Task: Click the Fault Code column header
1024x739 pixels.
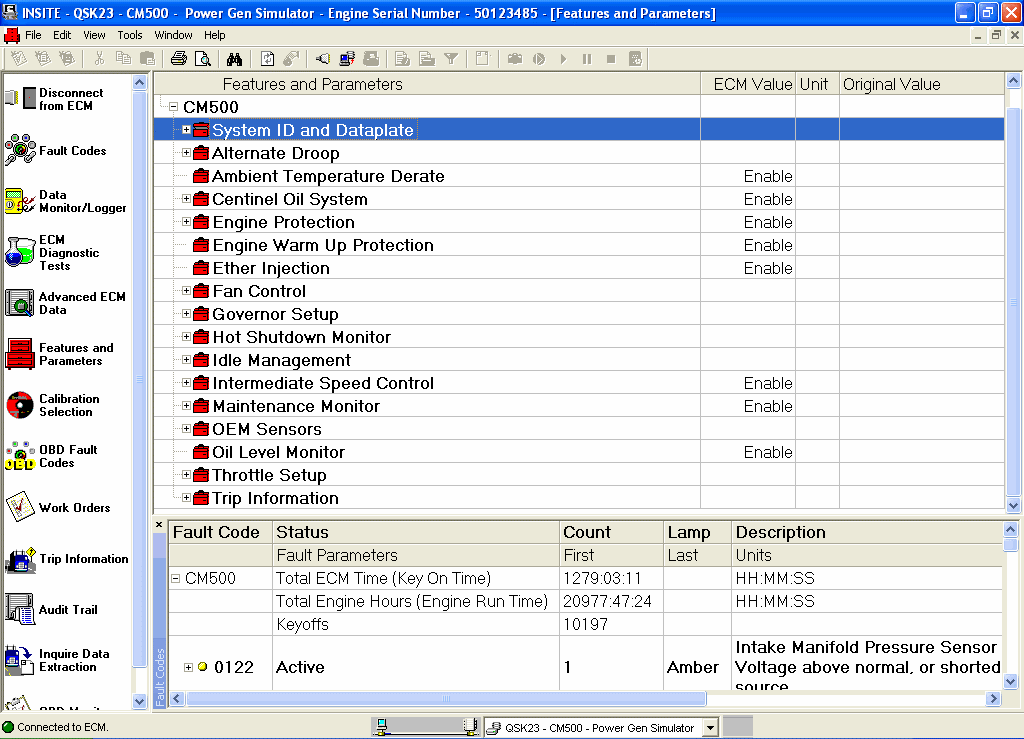Action: 220,532
